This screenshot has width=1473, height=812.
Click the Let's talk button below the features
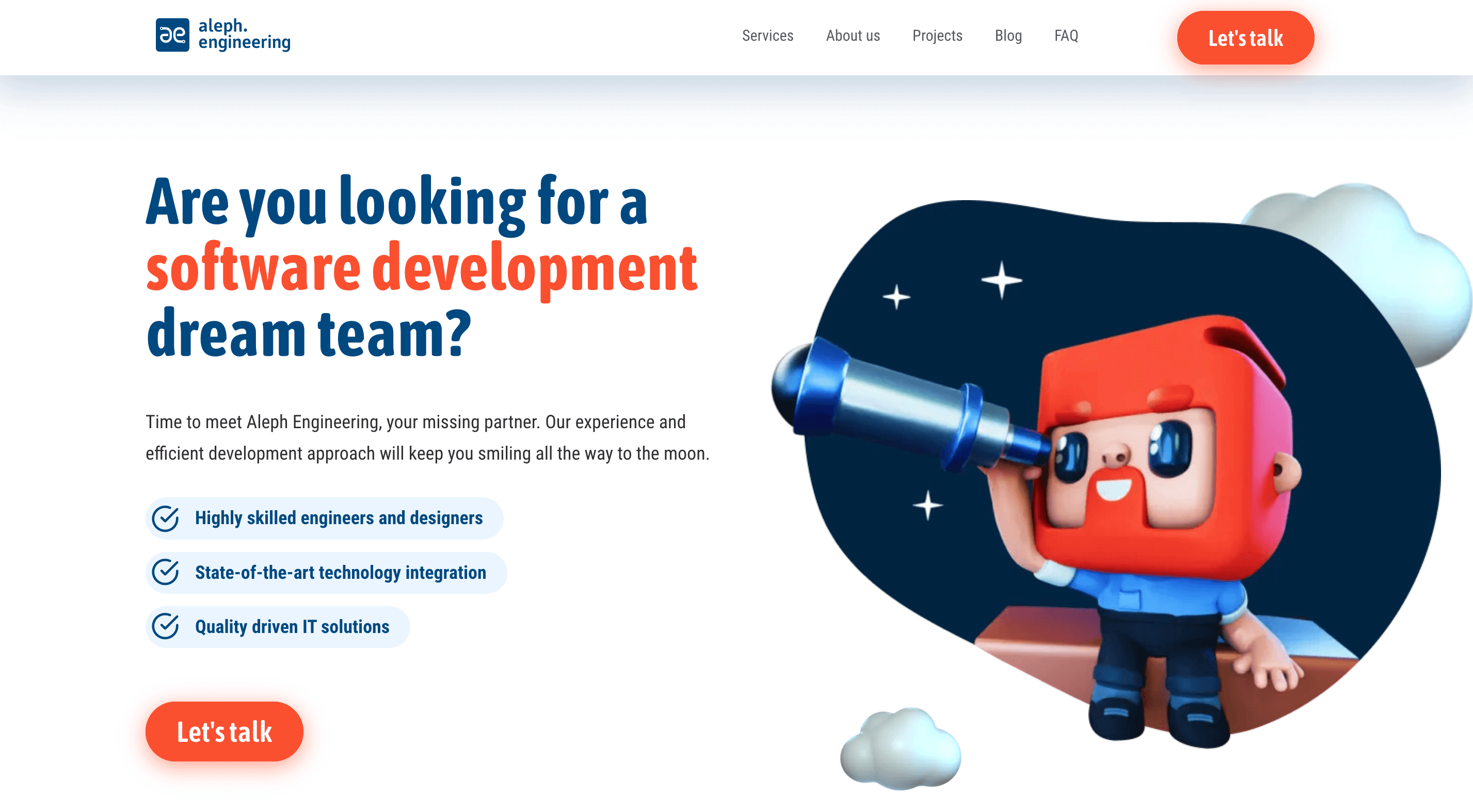[224, 732]
